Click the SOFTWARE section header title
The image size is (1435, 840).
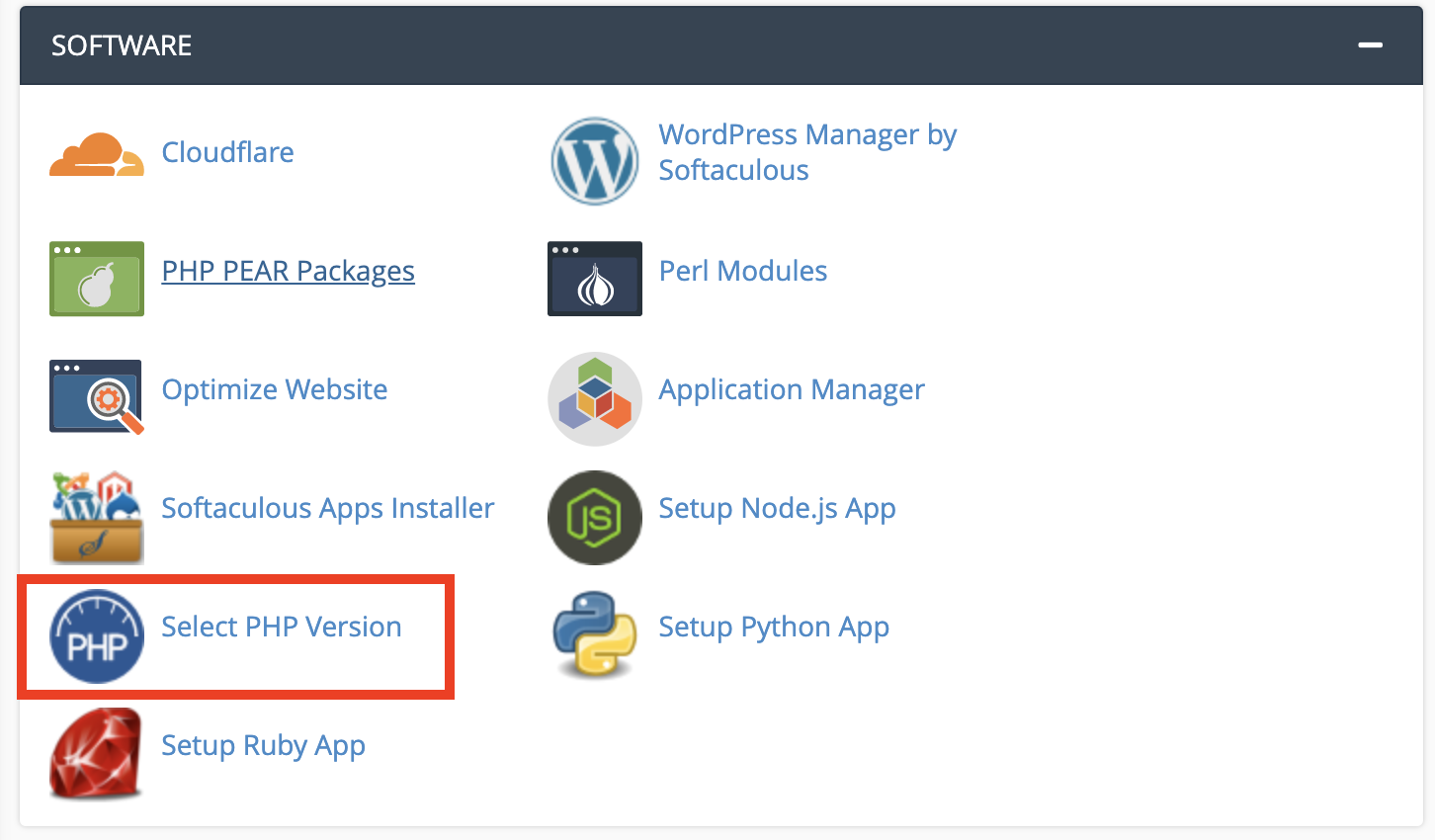click(122, 45)
